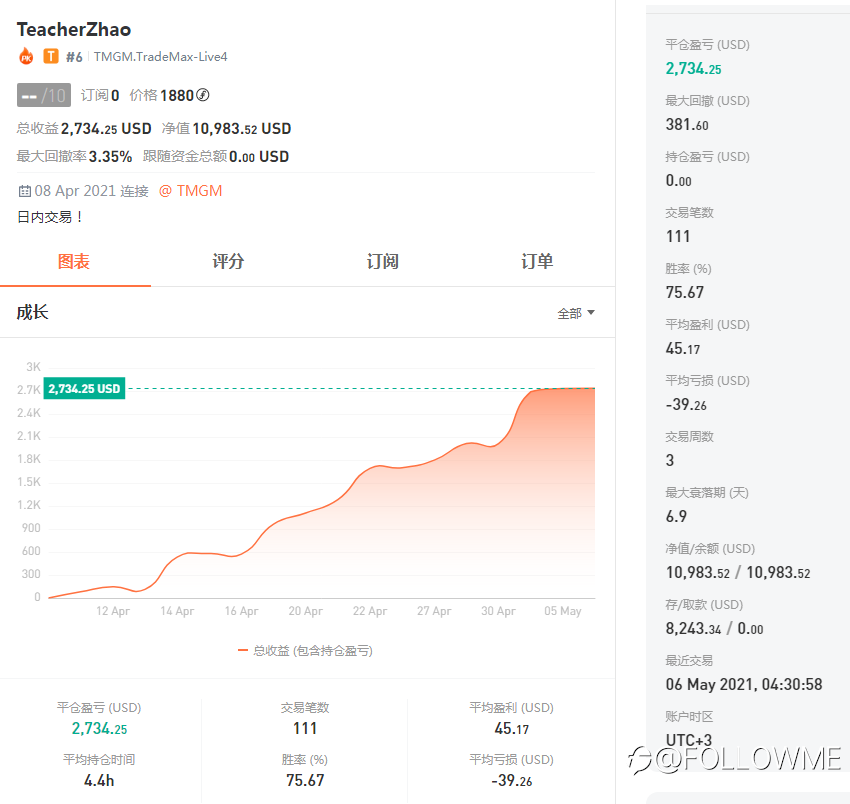Click the orange T trader badge
This screenshot has width=850, height=804.
click(51, 57)
